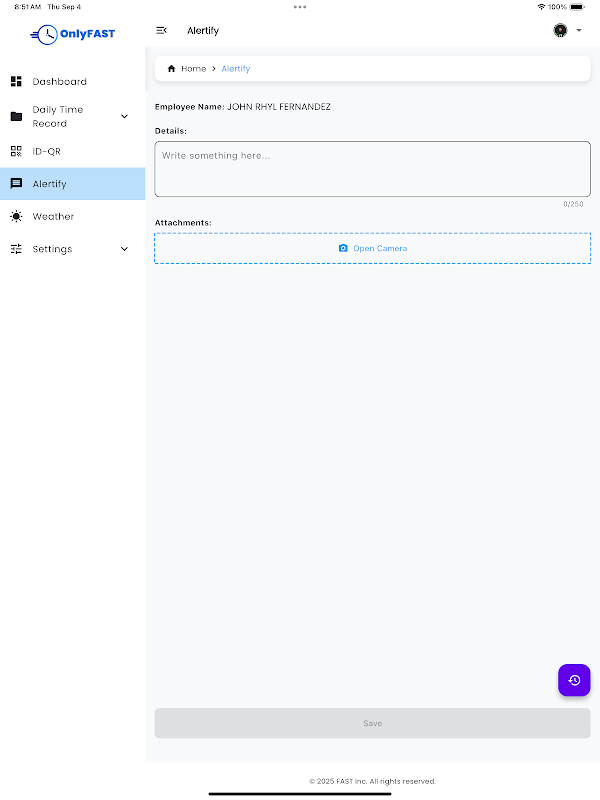Open history with the purple floating button
The width and height of the screenshot is (600, 800).
574,680
